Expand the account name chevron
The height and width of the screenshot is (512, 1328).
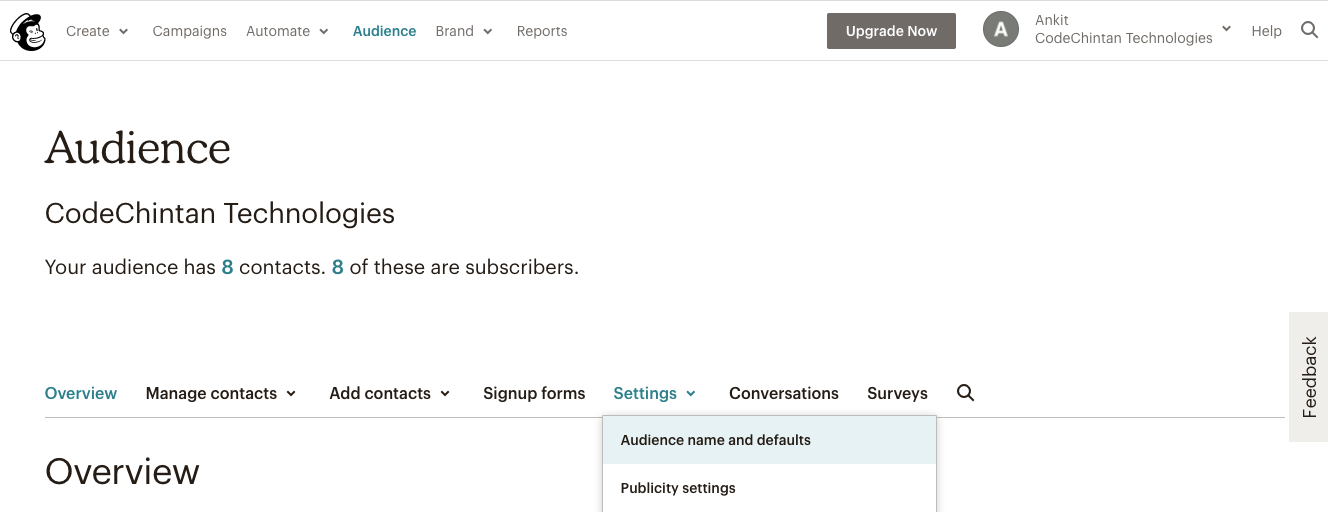pyautogui.click(x=1227, y=29)
